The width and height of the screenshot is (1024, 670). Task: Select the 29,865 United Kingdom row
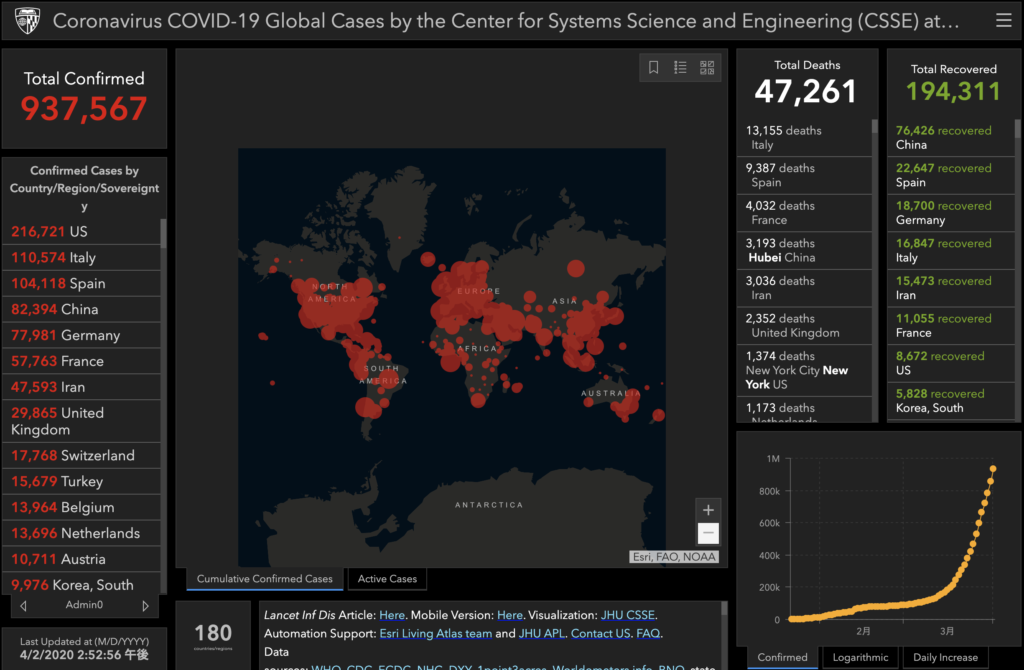[82, 421]
